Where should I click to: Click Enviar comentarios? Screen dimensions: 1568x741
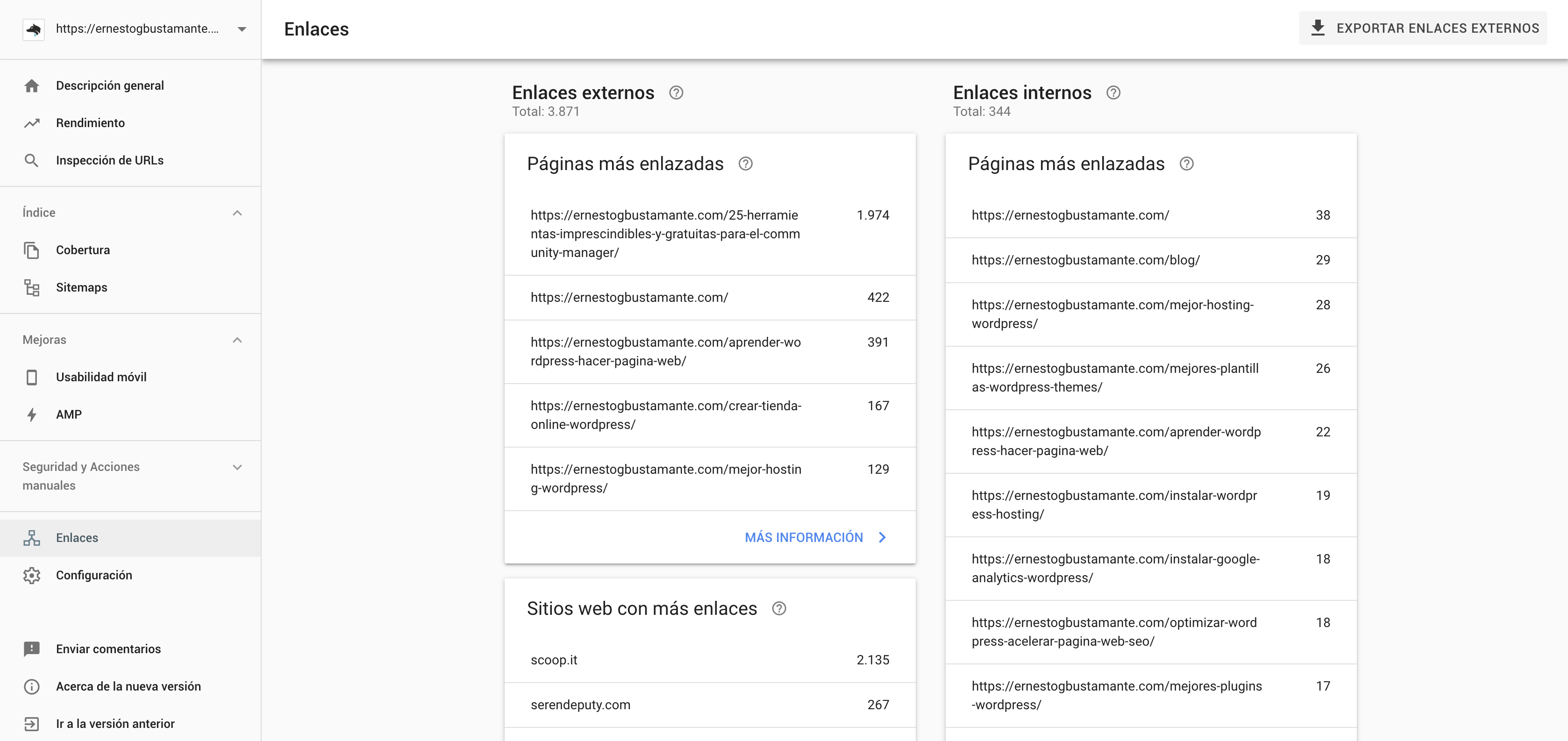click(x=130, y=649)
